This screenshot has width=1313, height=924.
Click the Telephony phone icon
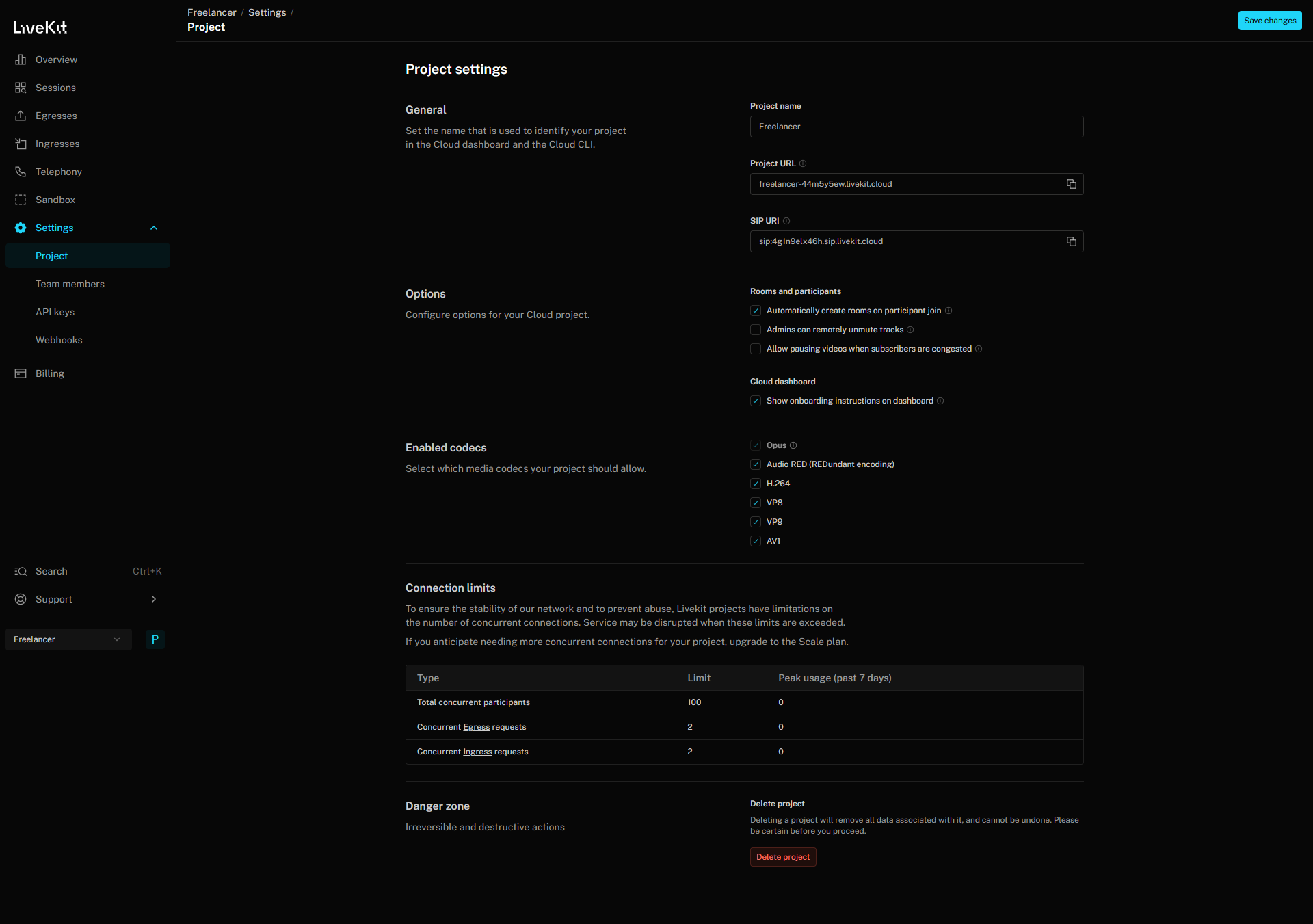click(x=21, y=172)
